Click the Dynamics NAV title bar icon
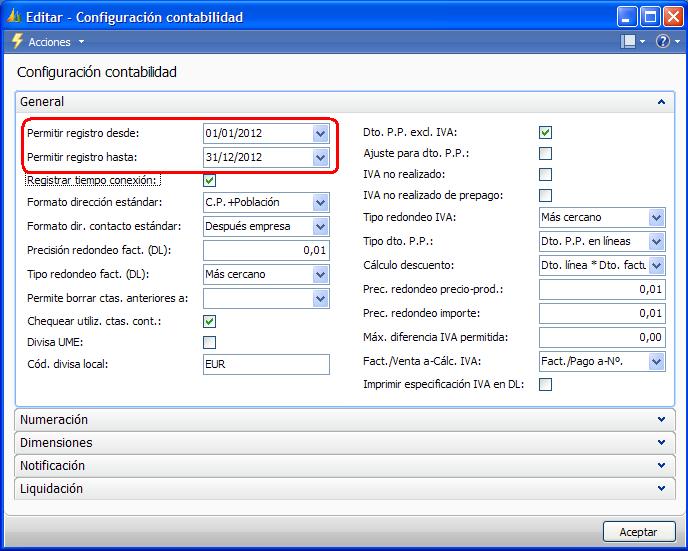688x551 pixels. (14, 17)
